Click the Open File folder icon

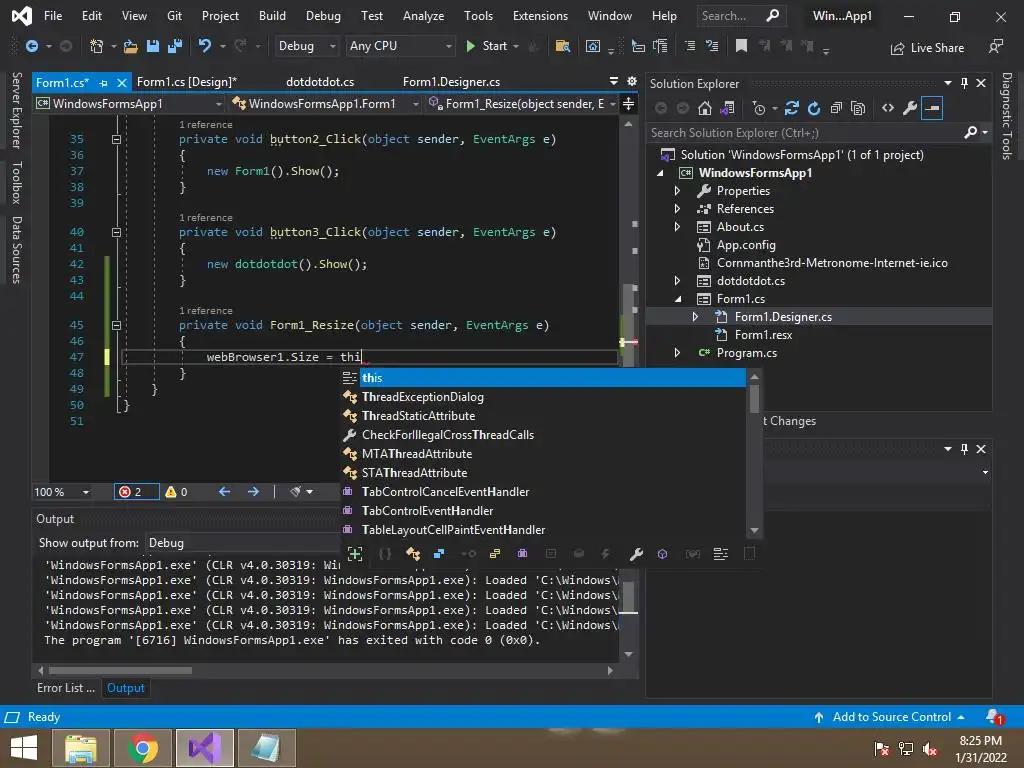tap(131, 46)
